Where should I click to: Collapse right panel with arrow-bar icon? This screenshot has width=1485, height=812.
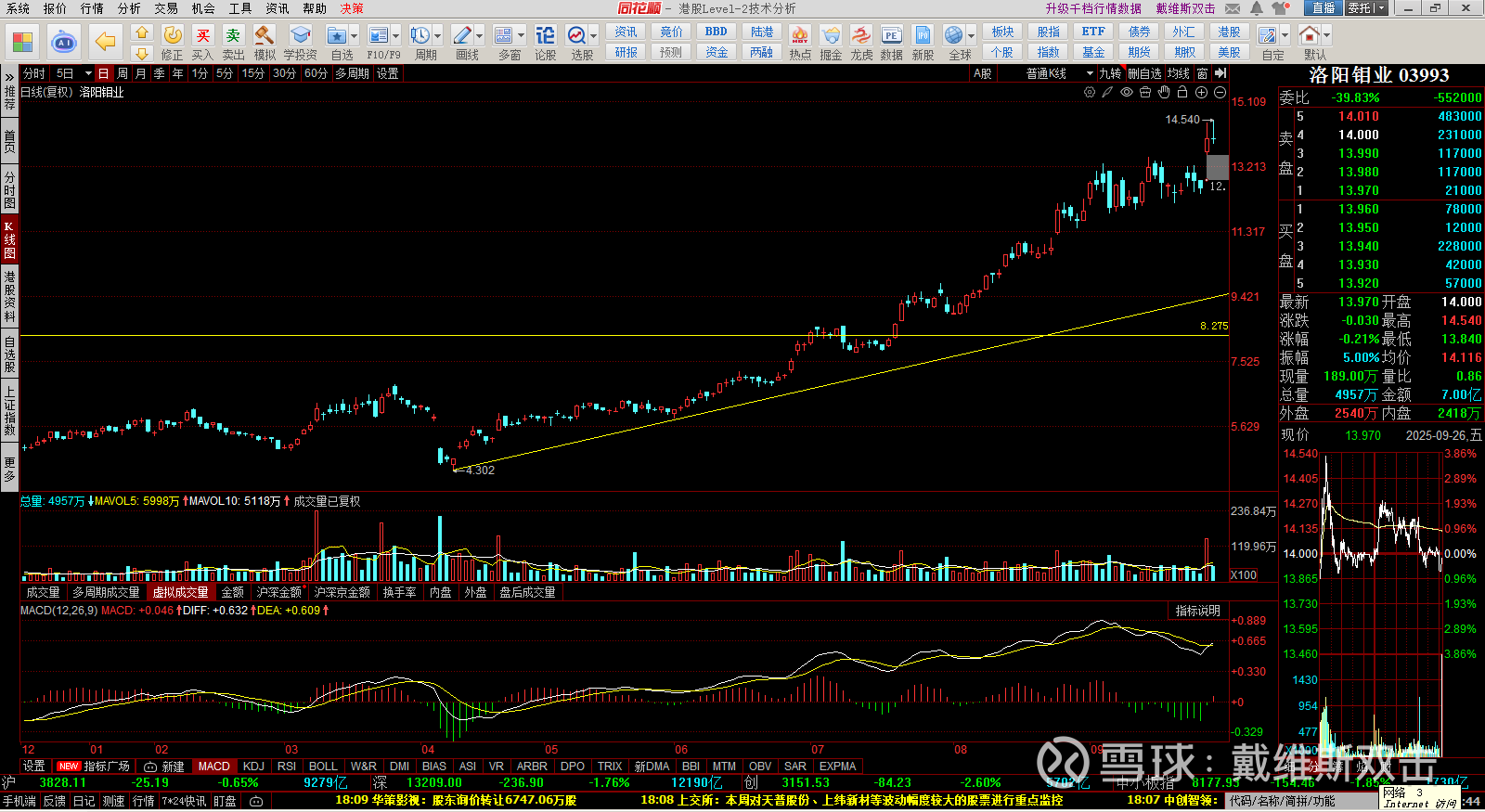[x=1220, y=73]
